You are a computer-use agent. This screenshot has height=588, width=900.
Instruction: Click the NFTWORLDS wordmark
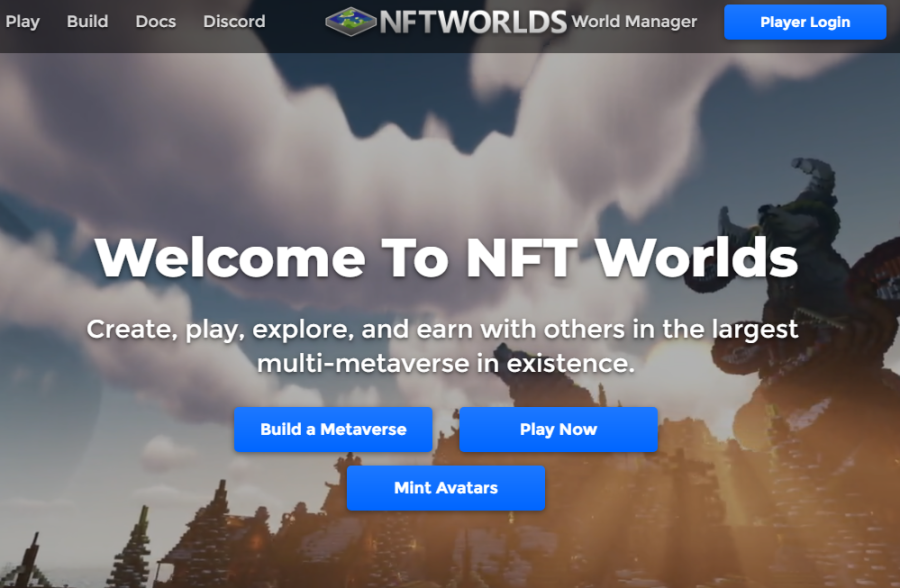click(473, 22)
